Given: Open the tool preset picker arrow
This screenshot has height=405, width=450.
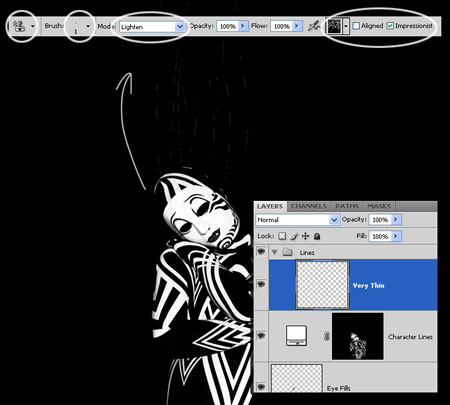Looking at the screenshot, I should [33, 26].
